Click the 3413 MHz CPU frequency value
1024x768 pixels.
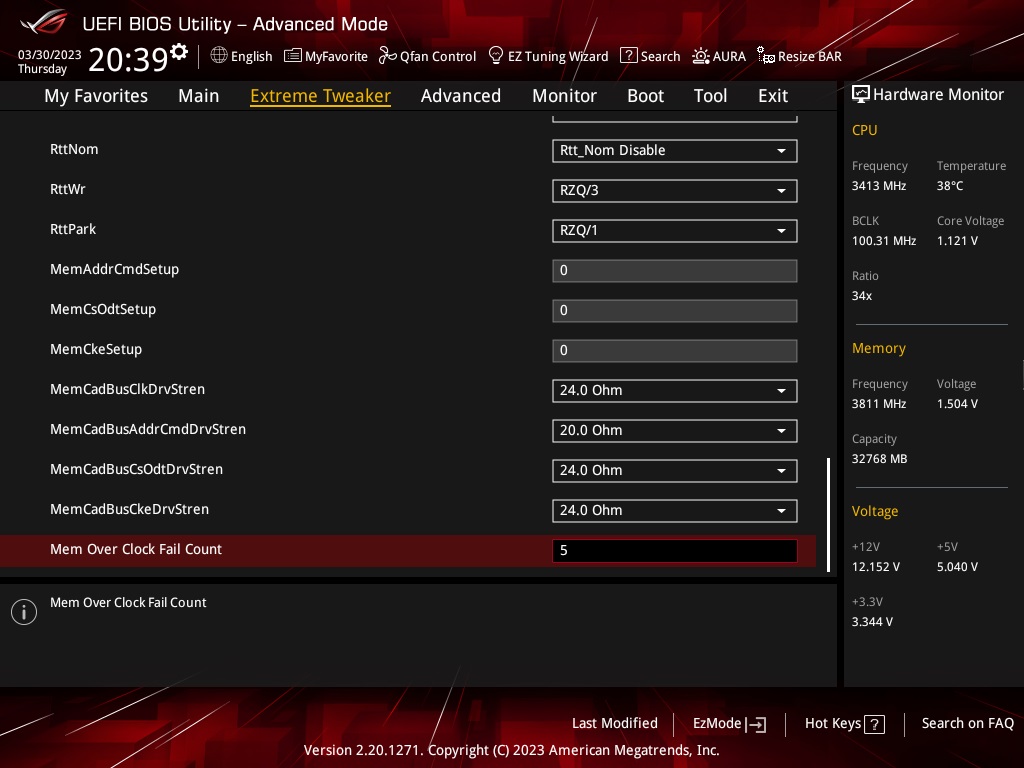[878, 186]
